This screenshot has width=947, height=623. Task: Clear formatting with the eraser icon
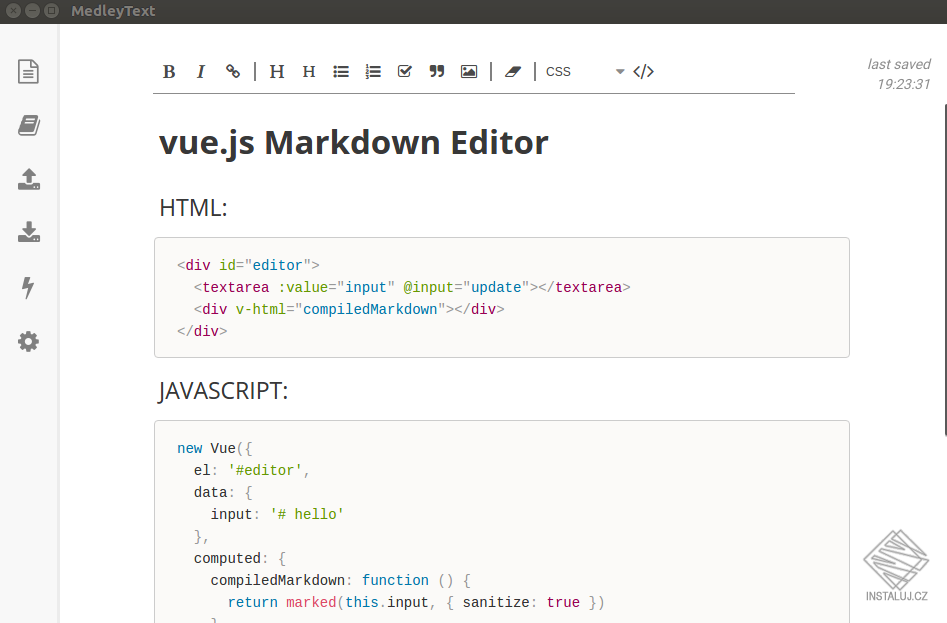click(513, 72)
